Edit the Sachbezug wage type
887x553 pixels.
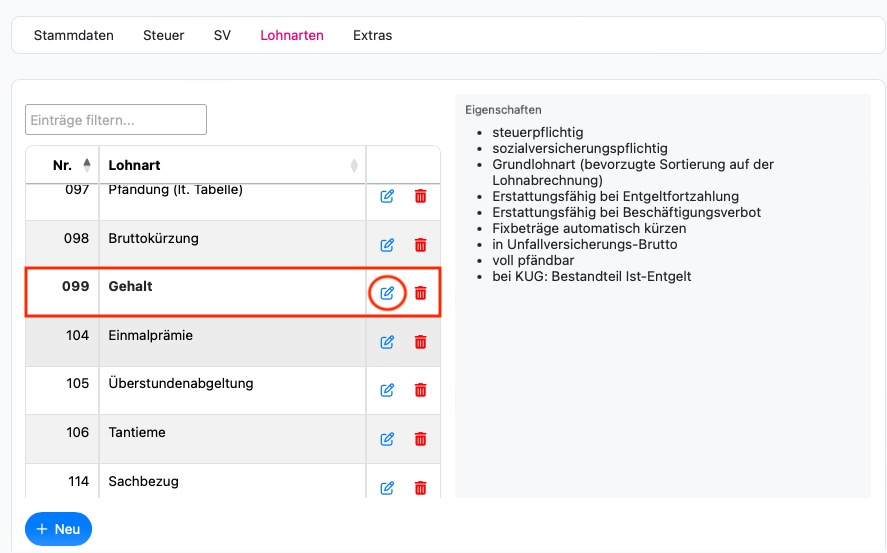(x=387, y=488)
